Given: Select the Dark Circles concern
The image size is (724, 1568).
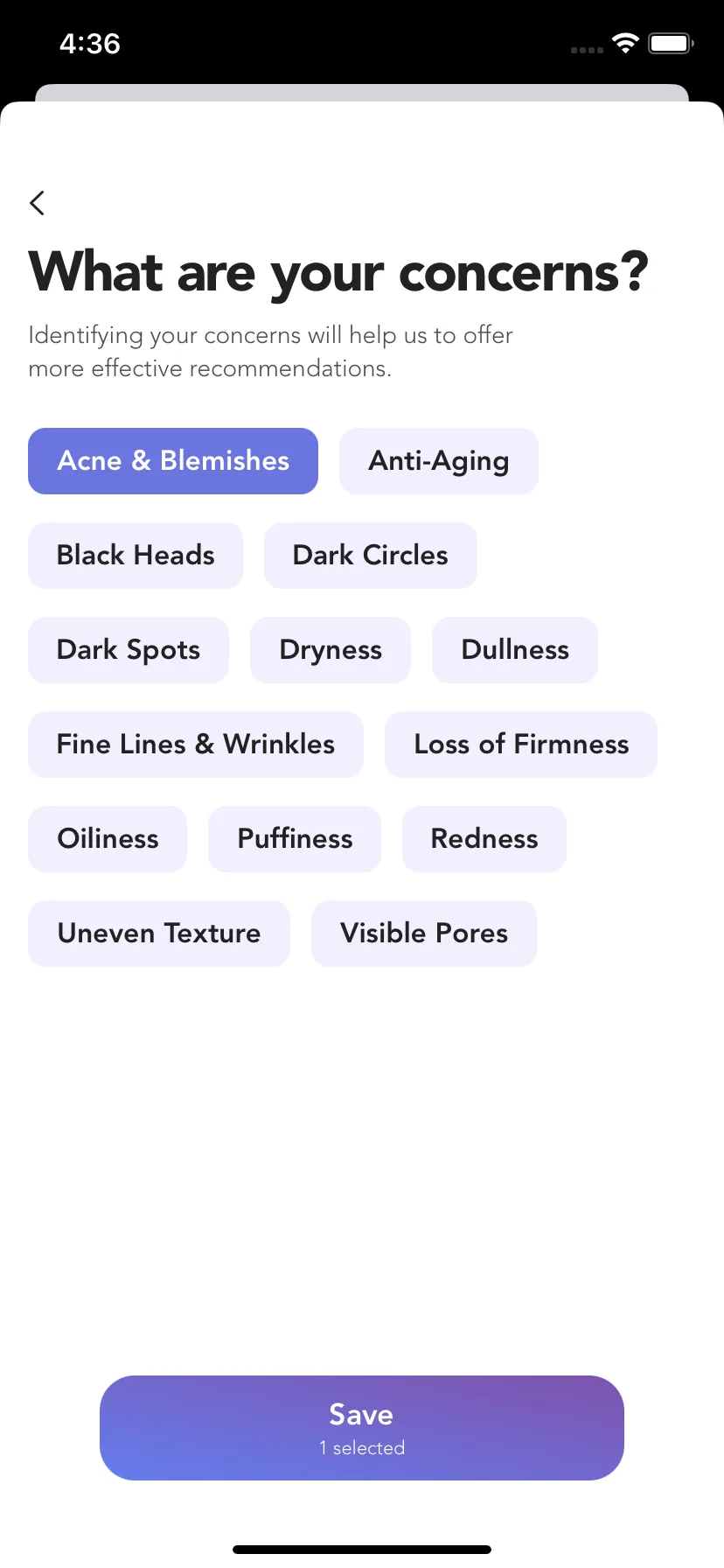Looking at the screenshot, I should tap(371, 556).
